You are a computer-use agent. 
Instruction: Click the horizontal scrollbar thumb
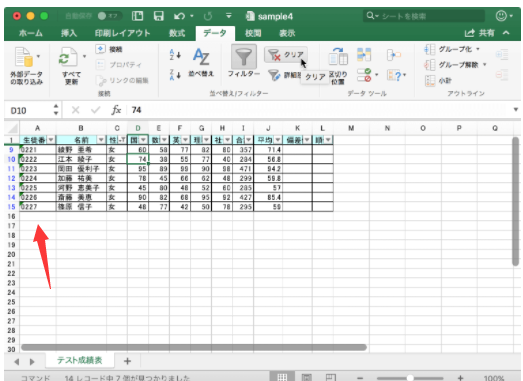point(194,347)
